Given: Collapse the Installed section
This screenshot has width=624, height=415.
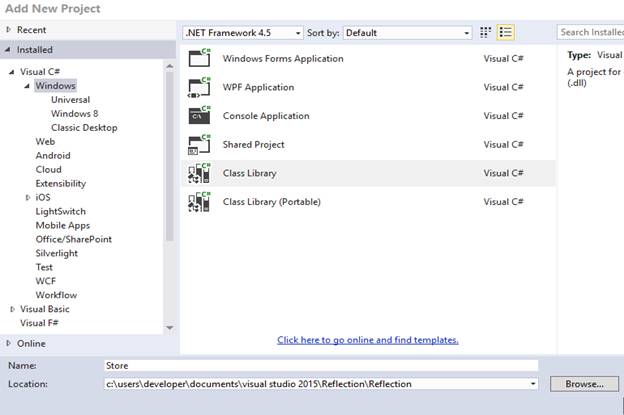Looking at the screenshot, I should pos(8,50).
